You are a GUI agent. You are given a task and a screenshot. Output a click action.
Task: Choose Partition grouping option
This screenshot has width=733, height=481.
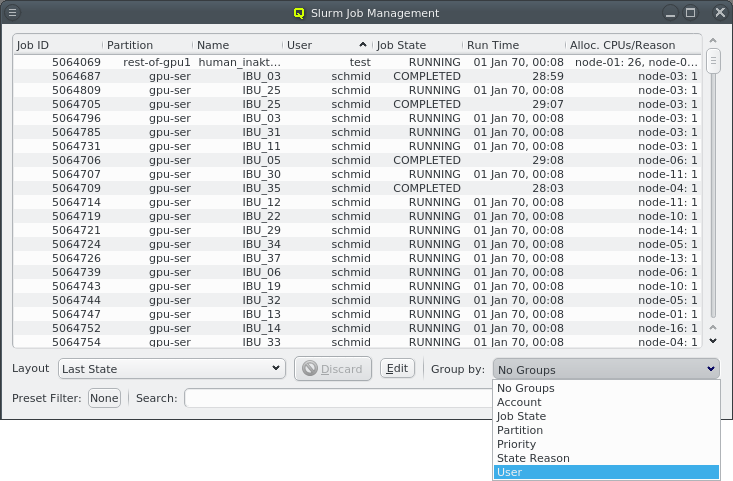coord(606,431)
